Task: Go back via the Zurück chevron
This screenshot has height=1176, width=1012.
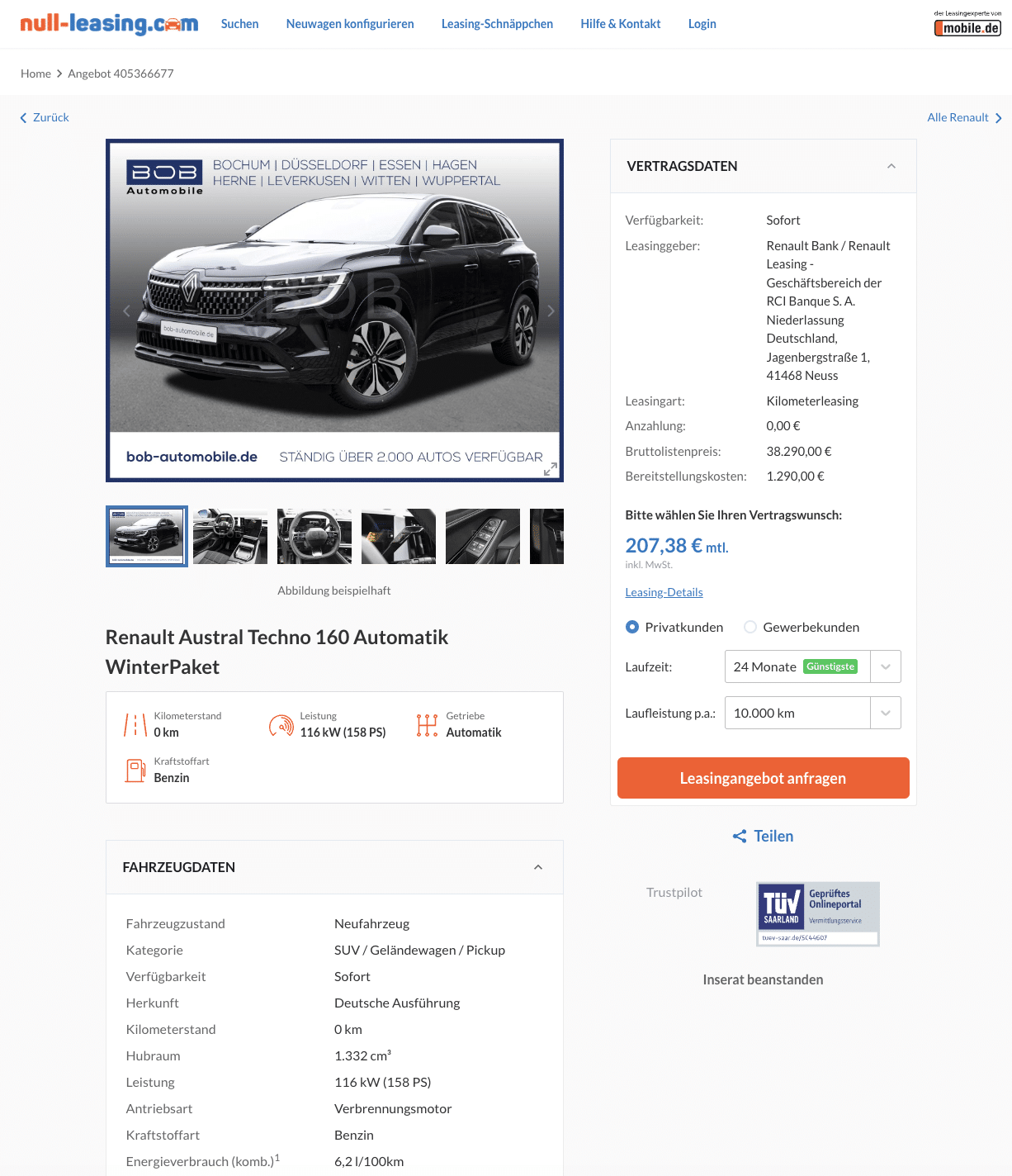Action: pyautogui.click(x=24, y=118)
